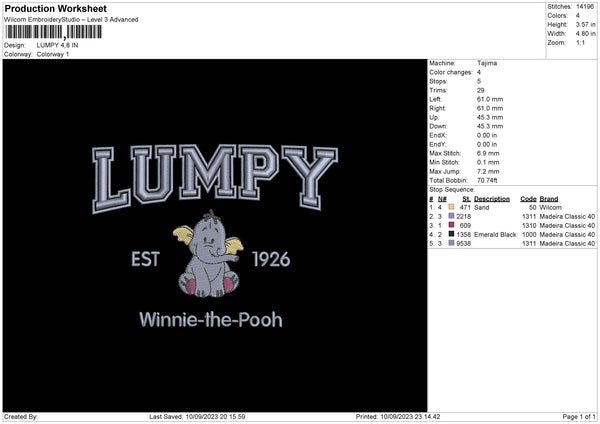Click the Emerald Black color swatch
The image size is (600, 424).
(x=452, y=234)
